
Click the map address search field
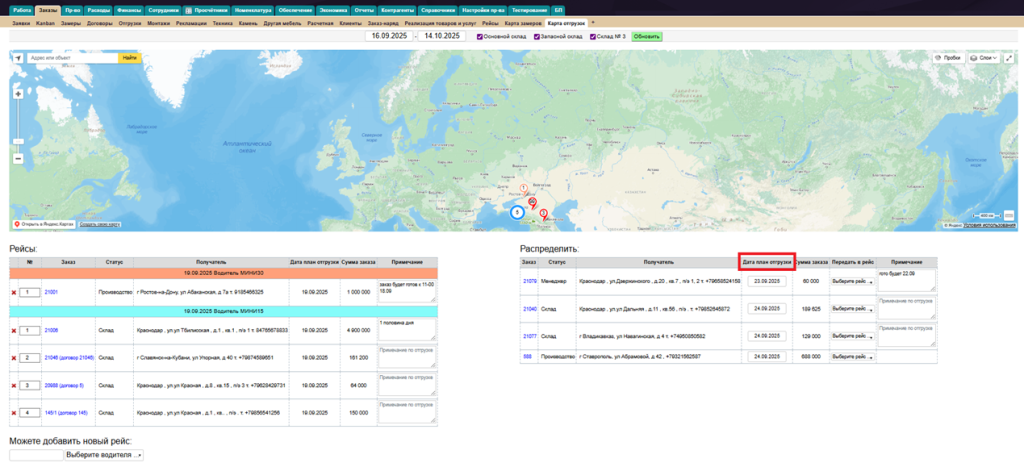pyautogui.click(x=72, y=58)
